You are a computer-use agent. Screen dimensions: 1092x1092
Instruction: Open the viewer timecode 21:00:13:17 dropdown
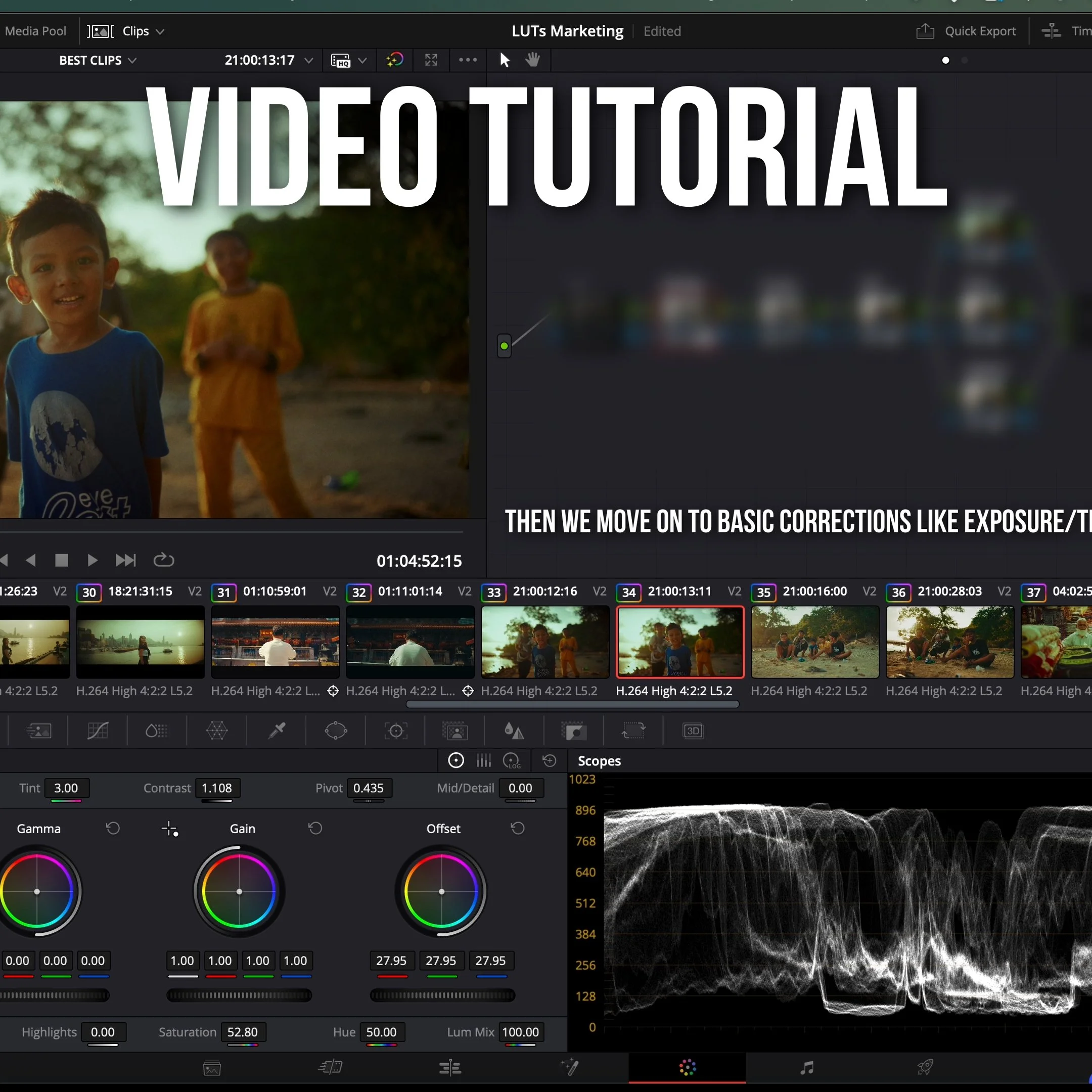point(308,61)
